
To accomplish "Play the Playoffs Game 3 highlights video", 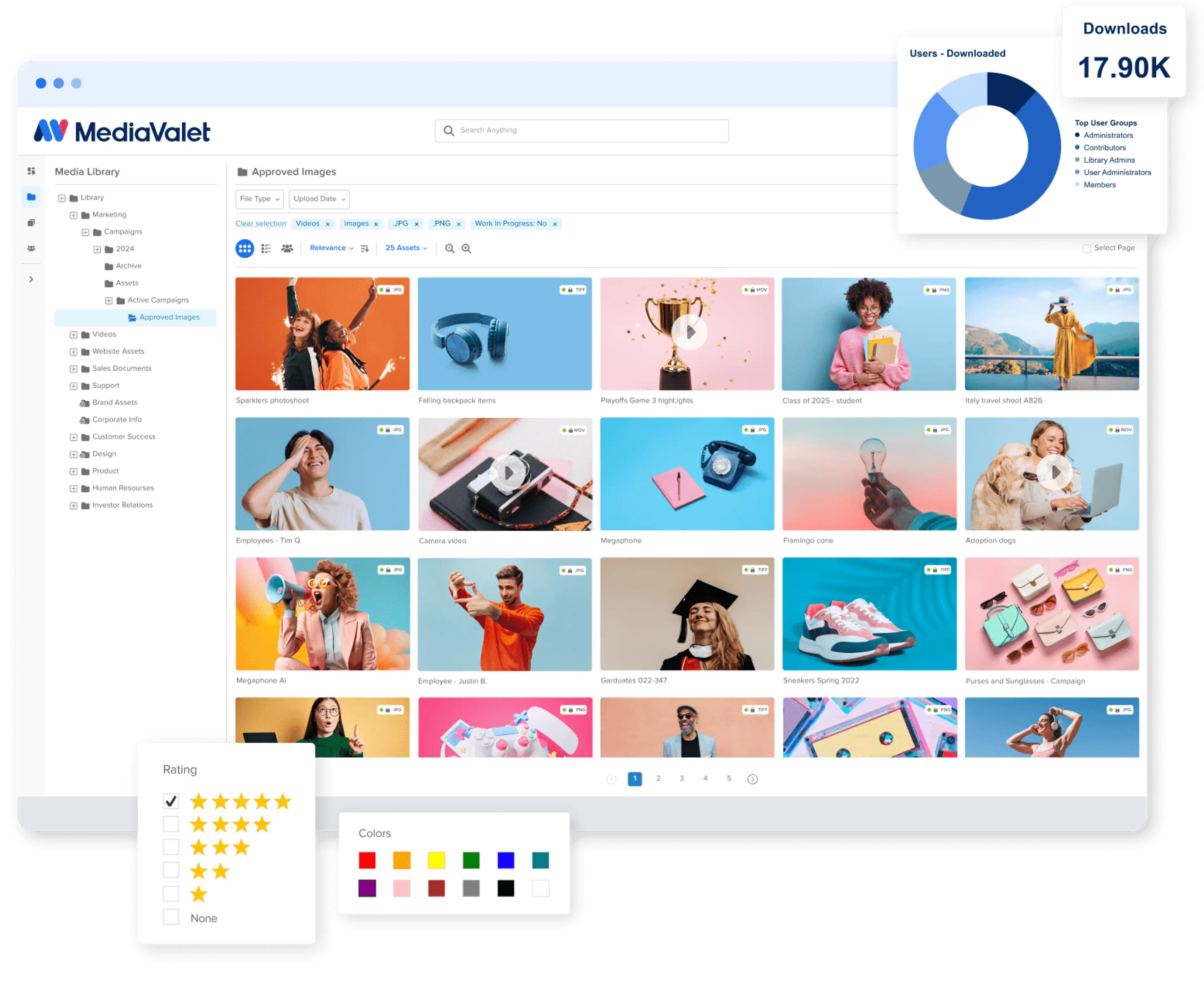I will point(689,332).
